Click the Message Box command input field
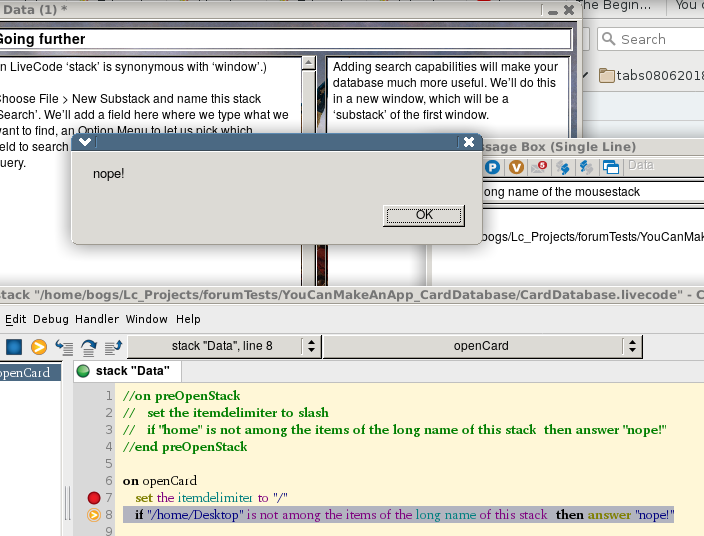 [592, 191]
